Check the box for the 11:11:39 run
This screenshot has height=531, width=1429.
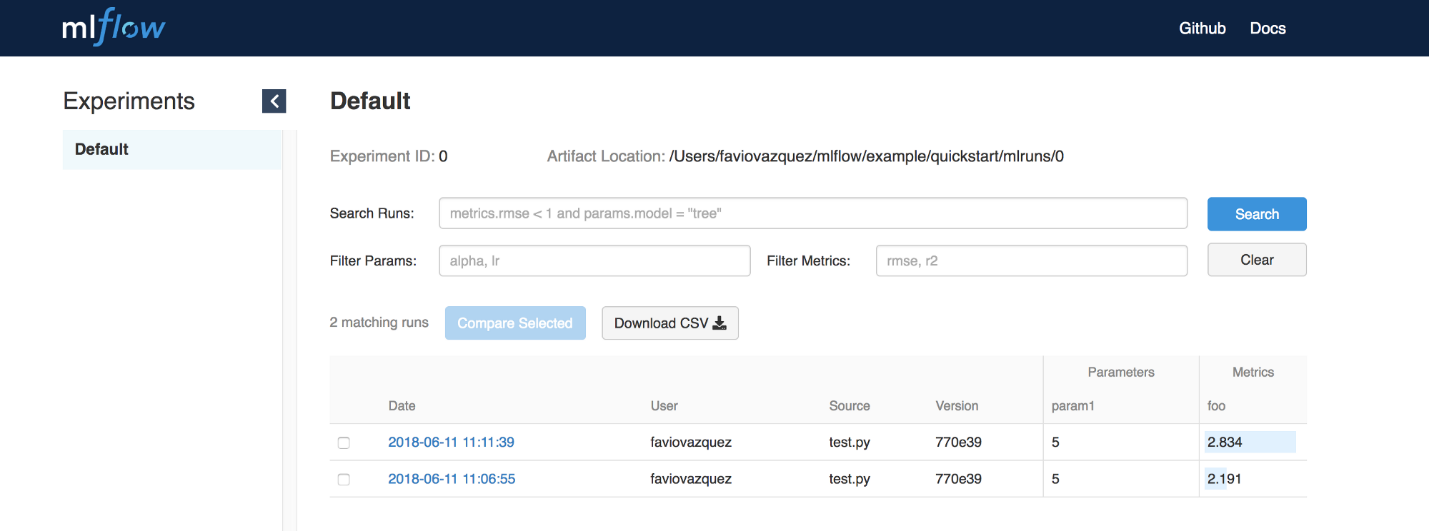click(x=344, y=443)
